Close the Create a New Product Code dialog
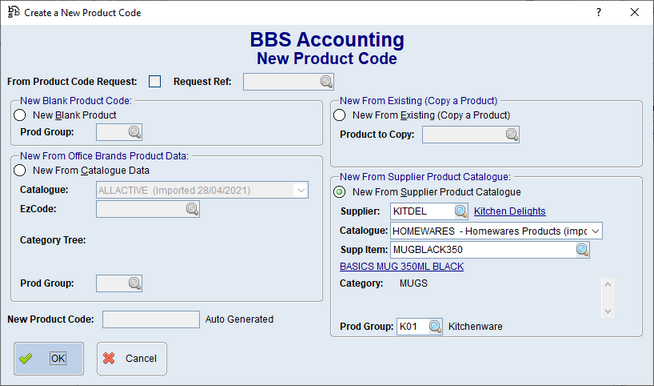 click(x=634, y=13)
